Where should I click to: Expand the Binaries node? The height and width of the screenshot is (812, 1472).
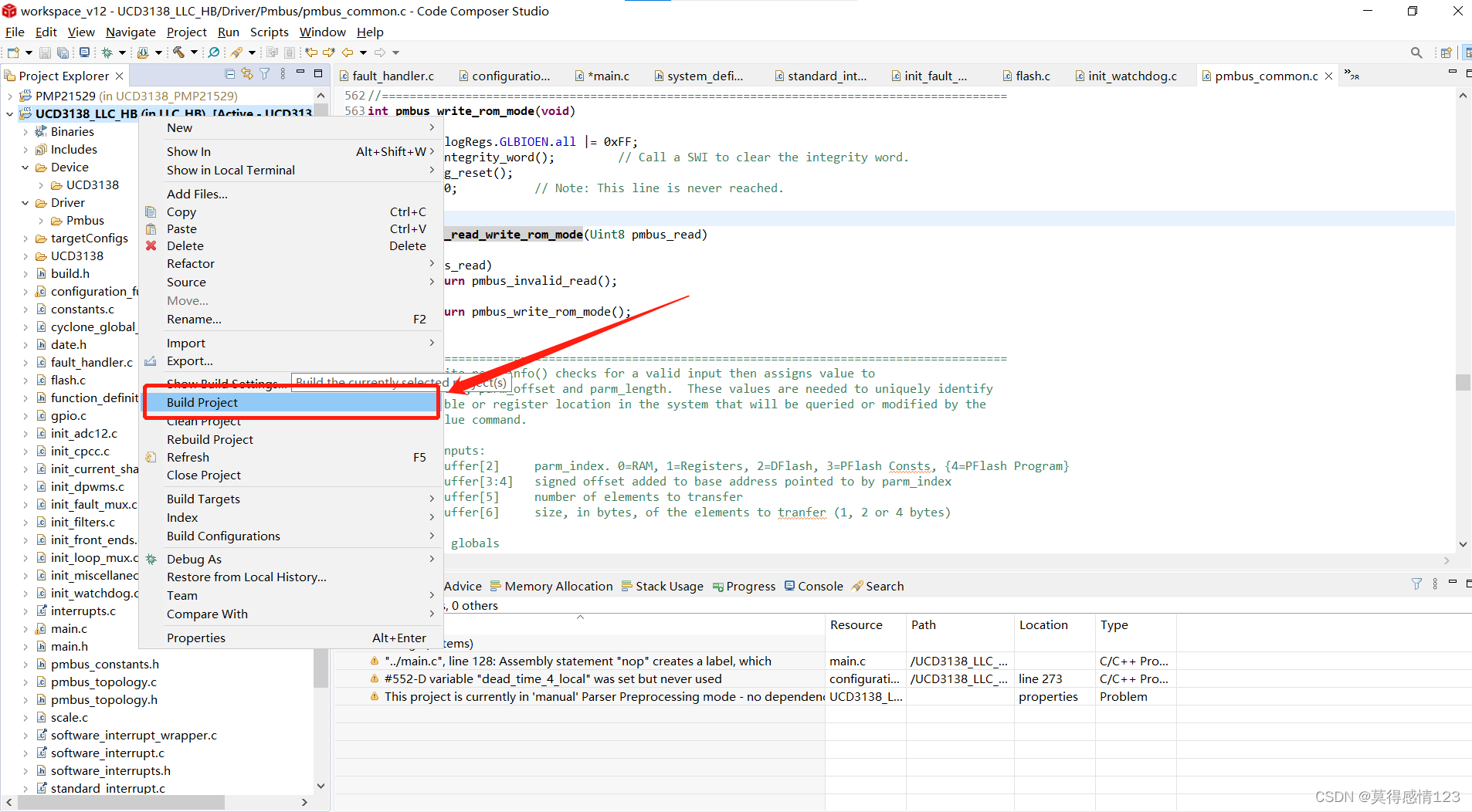[x=25, y=132]
